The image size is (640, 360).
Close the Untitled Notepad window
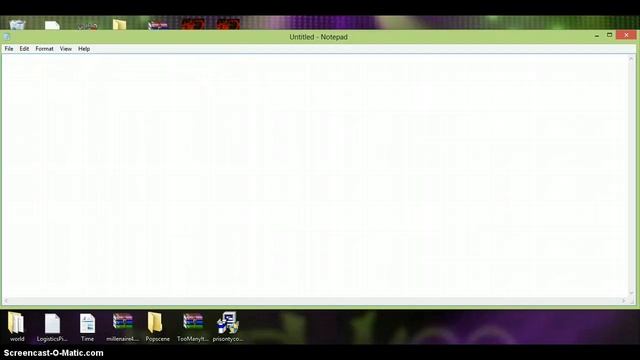(x=626, y=36)
